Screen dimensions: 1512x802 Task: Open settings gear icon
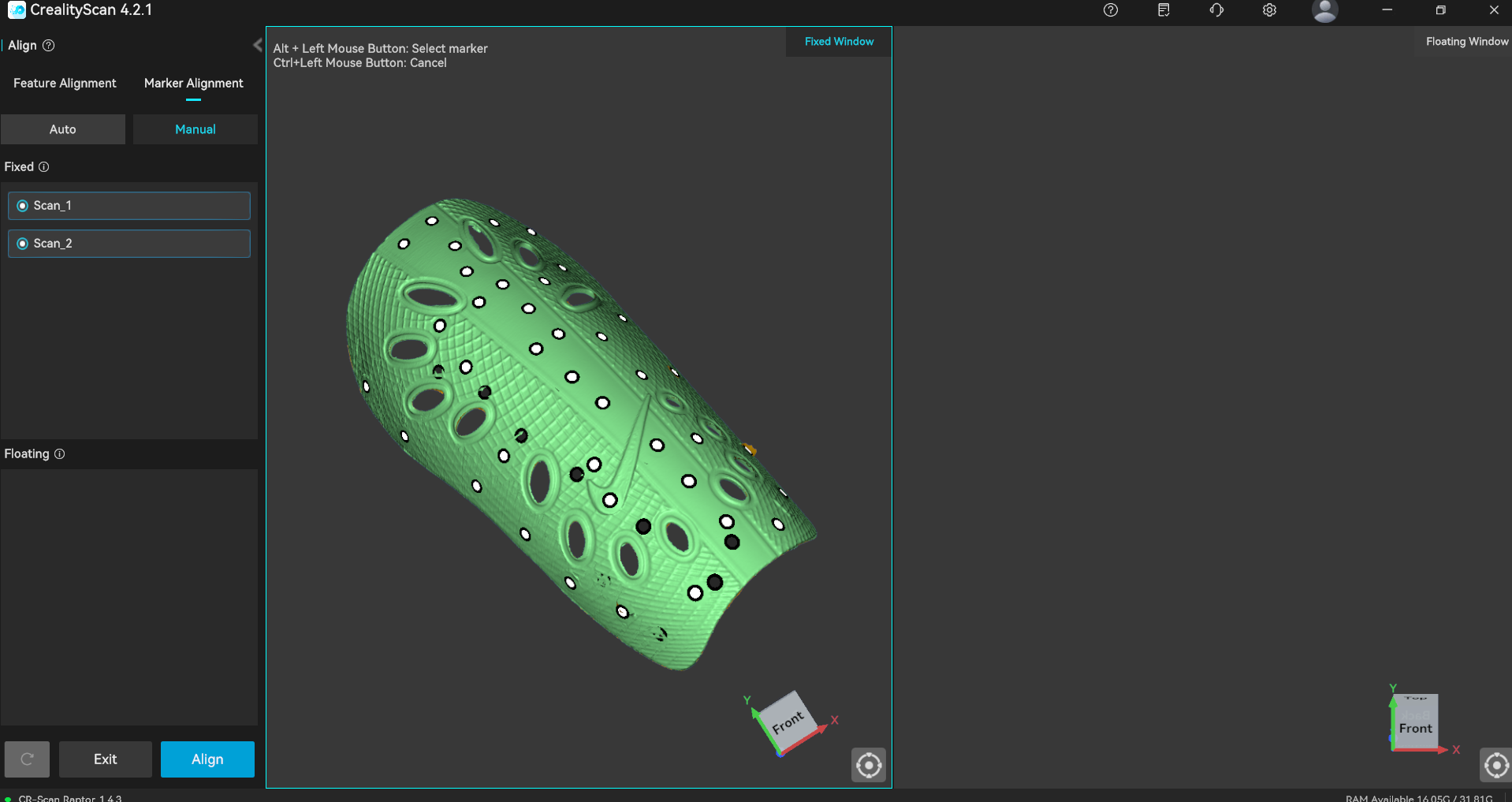tap(1269, 10)
